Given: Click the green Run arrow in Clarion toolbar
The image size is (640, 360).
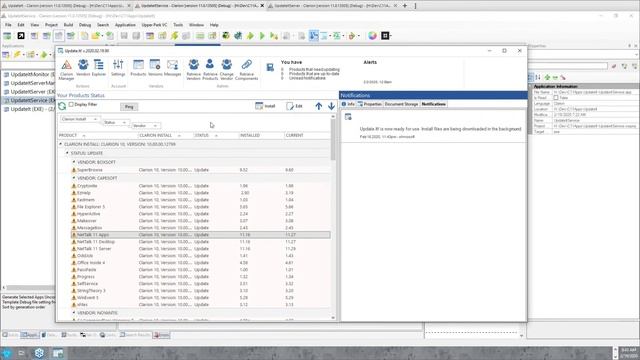Looking at the screenshot, I should coord(262,36).
